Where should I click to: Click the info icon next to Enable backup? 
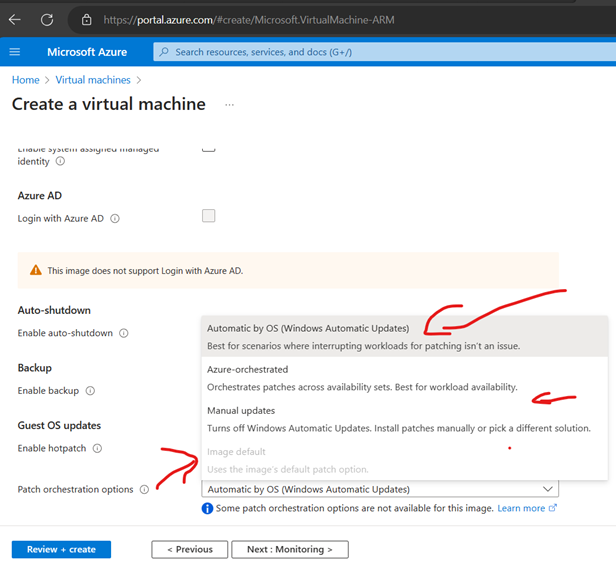89,391
